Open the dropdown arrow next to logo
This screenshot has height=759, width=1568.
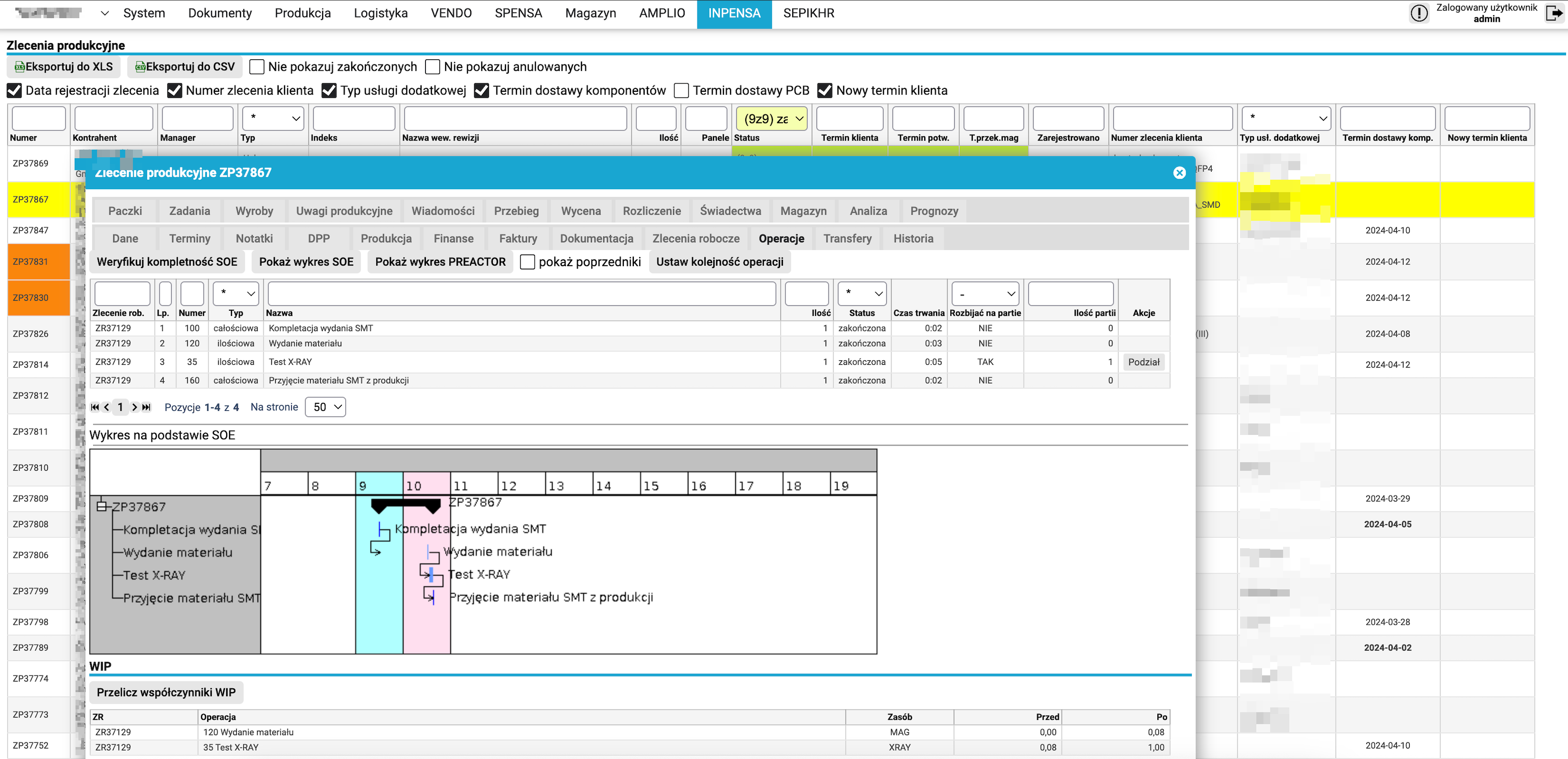click(x=105, y=13)
